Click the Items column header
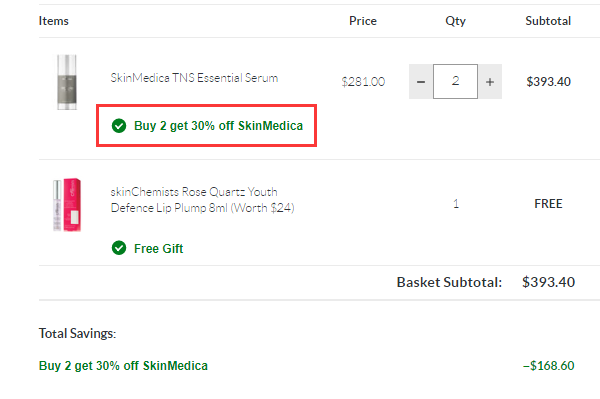Image resolution: width=600 pixels, height=399 pixels. [54, 21]
